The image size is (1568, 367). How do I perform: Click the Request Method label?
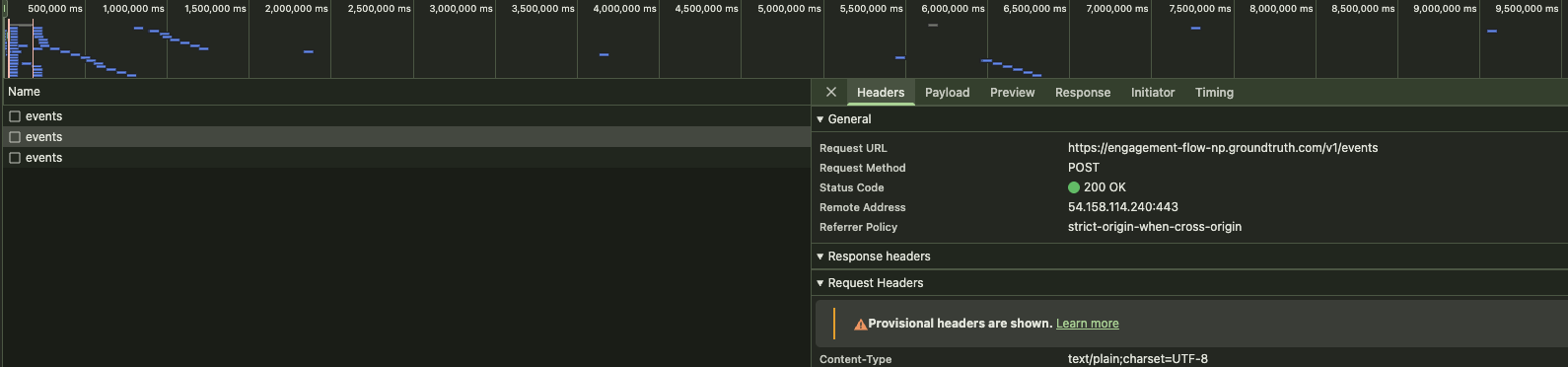point(862,168)
